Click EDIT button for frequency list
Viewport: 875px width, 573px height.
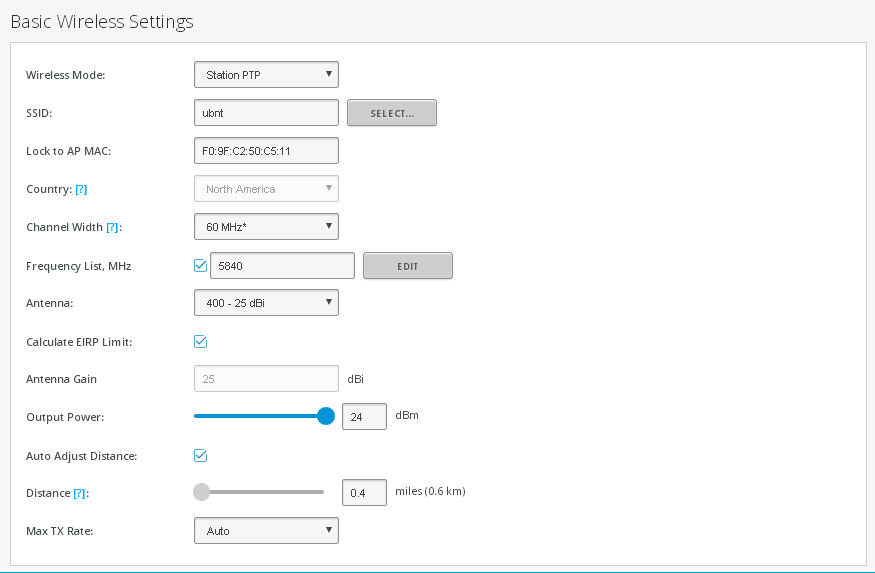coord(408,266)
